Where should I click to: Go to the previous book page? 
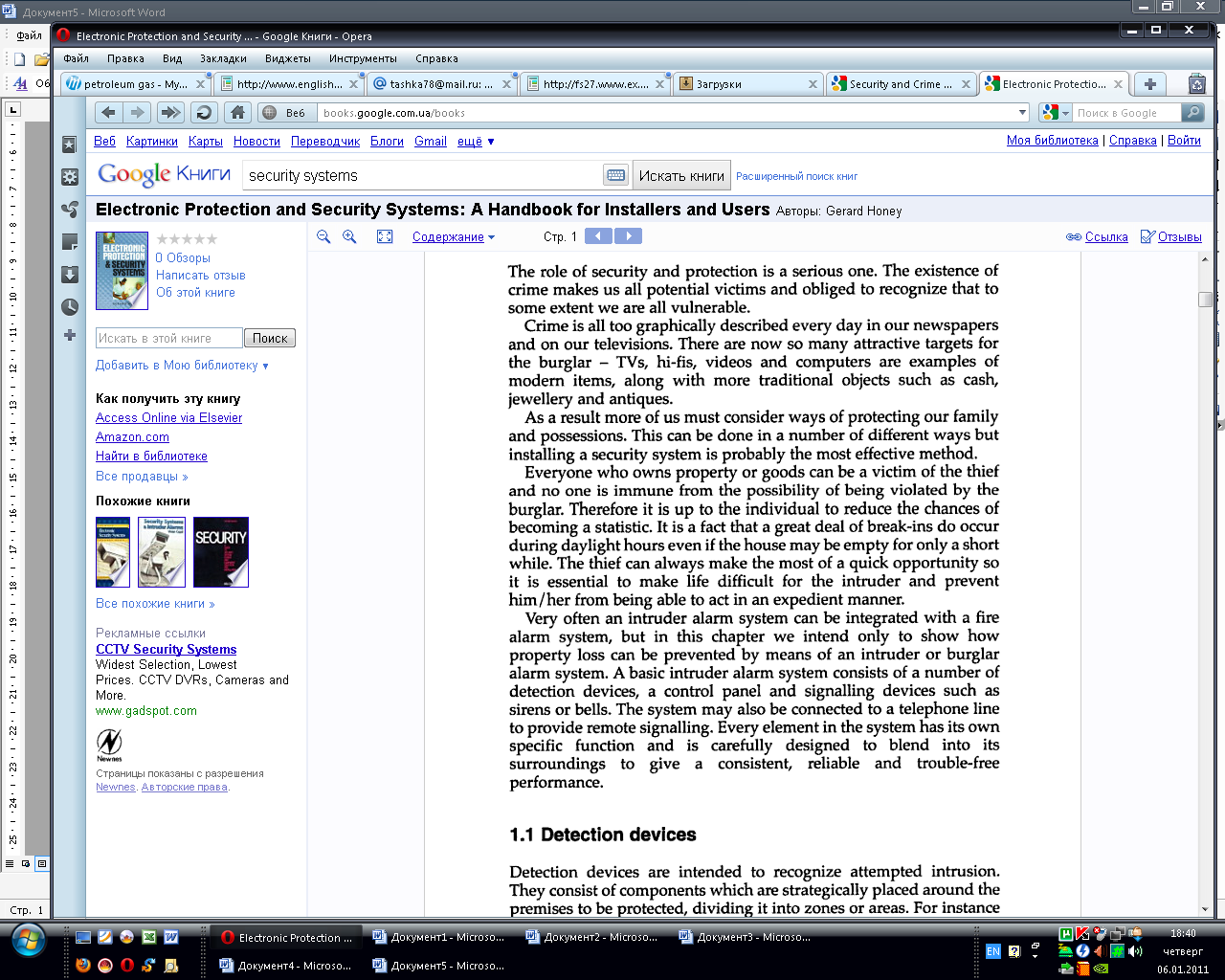[598, 236]
